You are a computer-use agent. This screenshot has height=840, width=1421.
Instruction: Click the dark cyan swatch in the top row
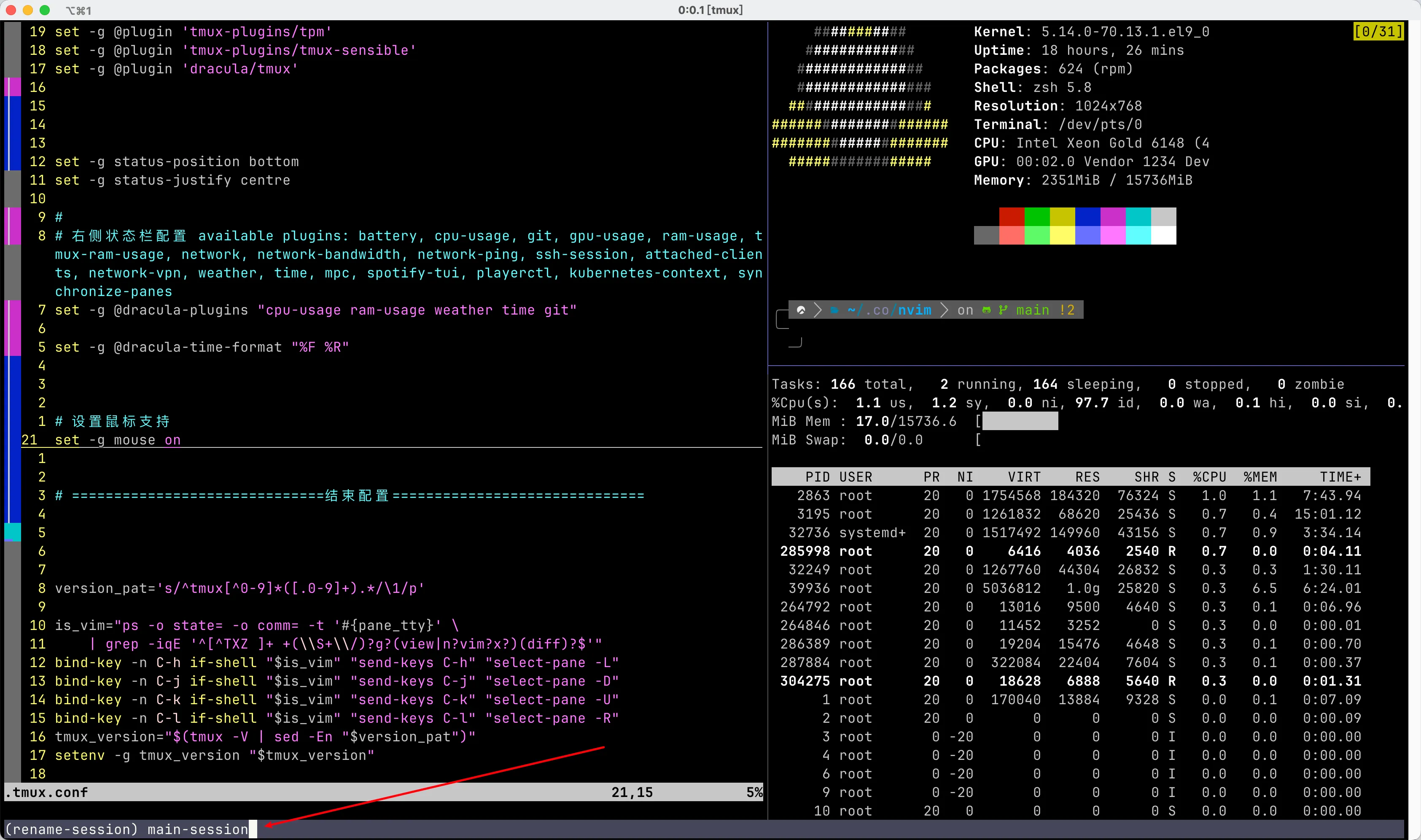(x=1138, y=217)
